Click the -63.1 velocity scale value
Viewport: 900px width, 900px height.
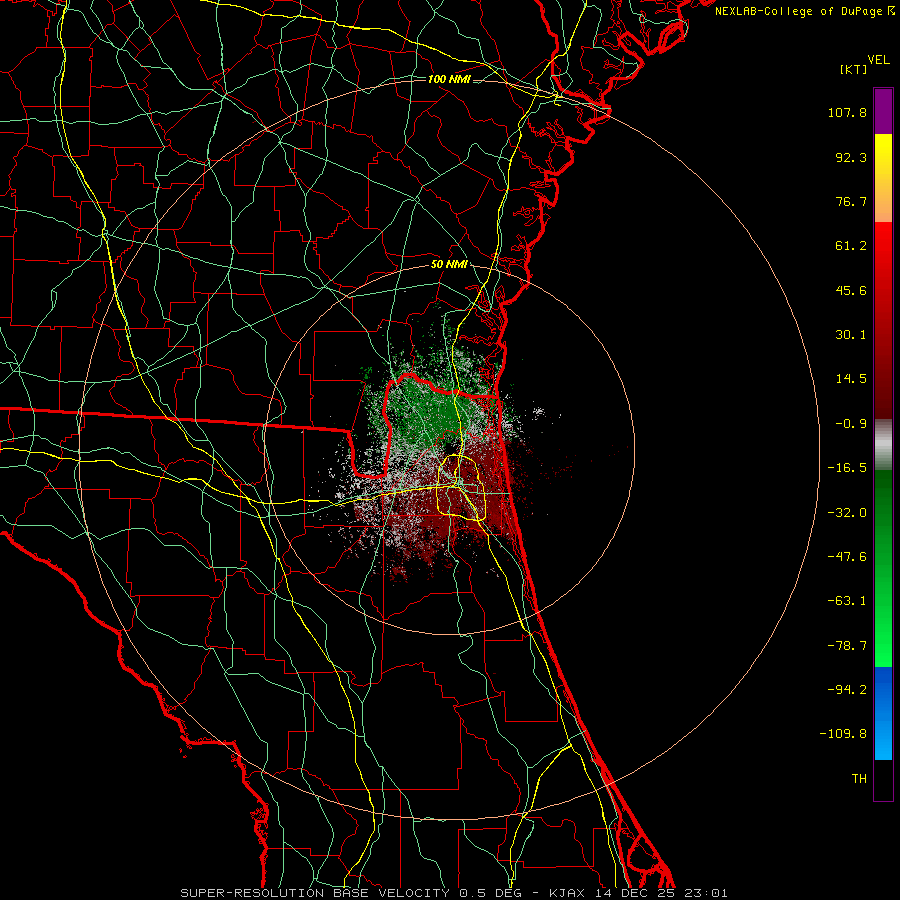(847, 601)
